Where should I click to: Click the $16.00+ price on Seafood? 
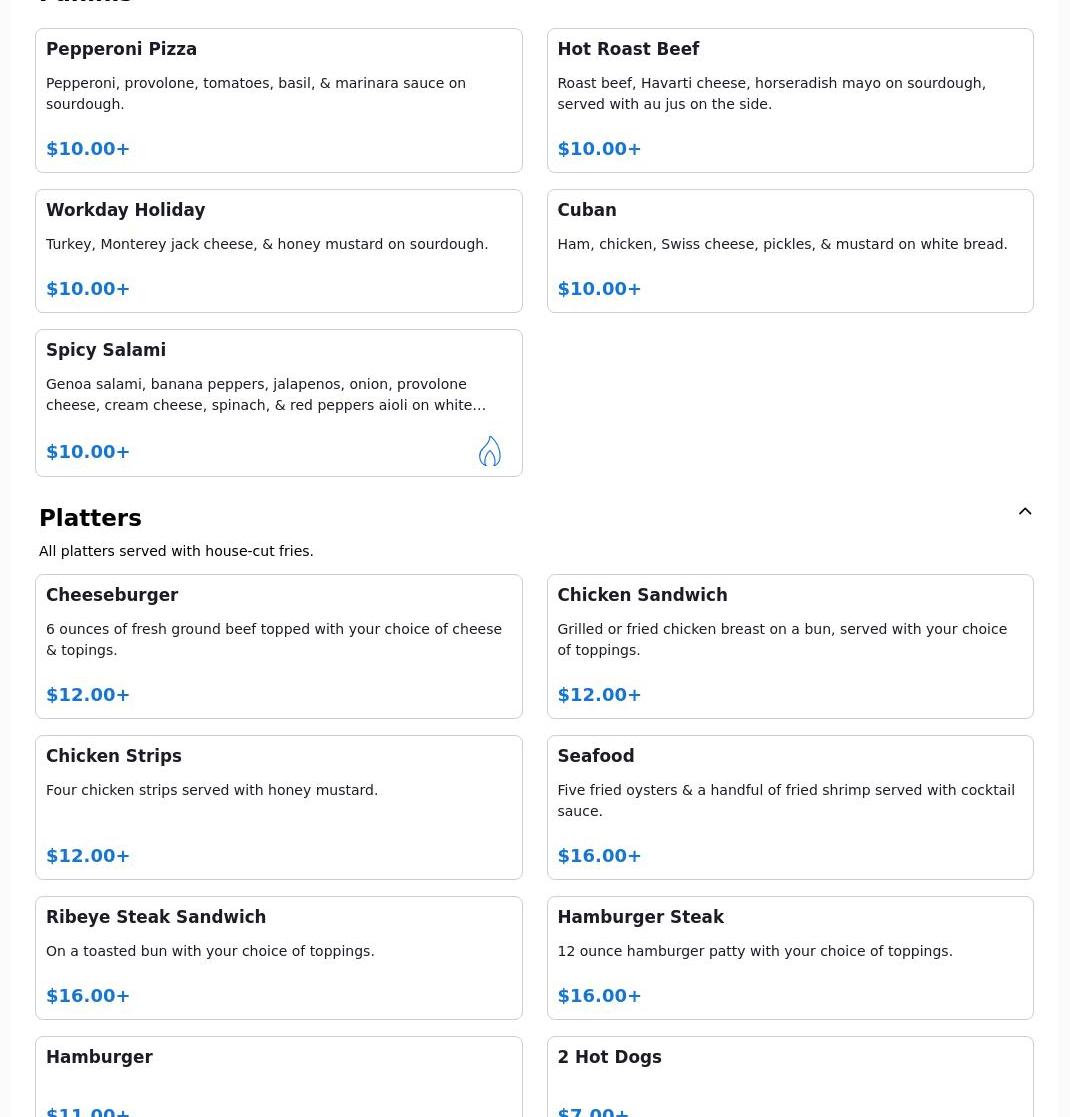599,856
